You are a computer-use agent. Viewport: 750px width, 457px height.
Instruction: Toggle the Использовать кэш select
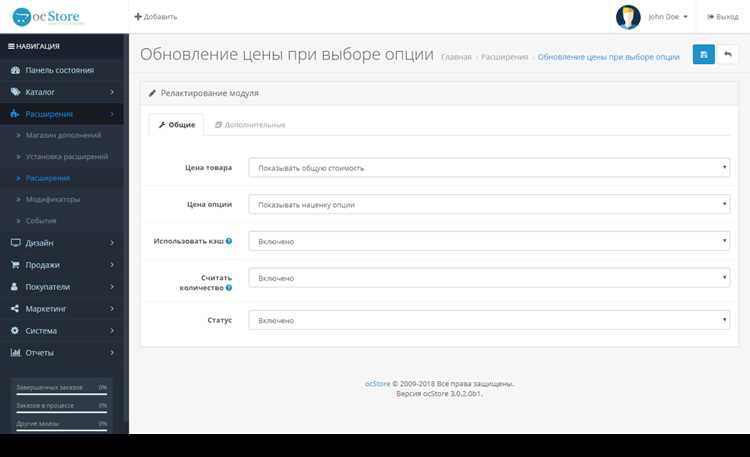[489, 241]
